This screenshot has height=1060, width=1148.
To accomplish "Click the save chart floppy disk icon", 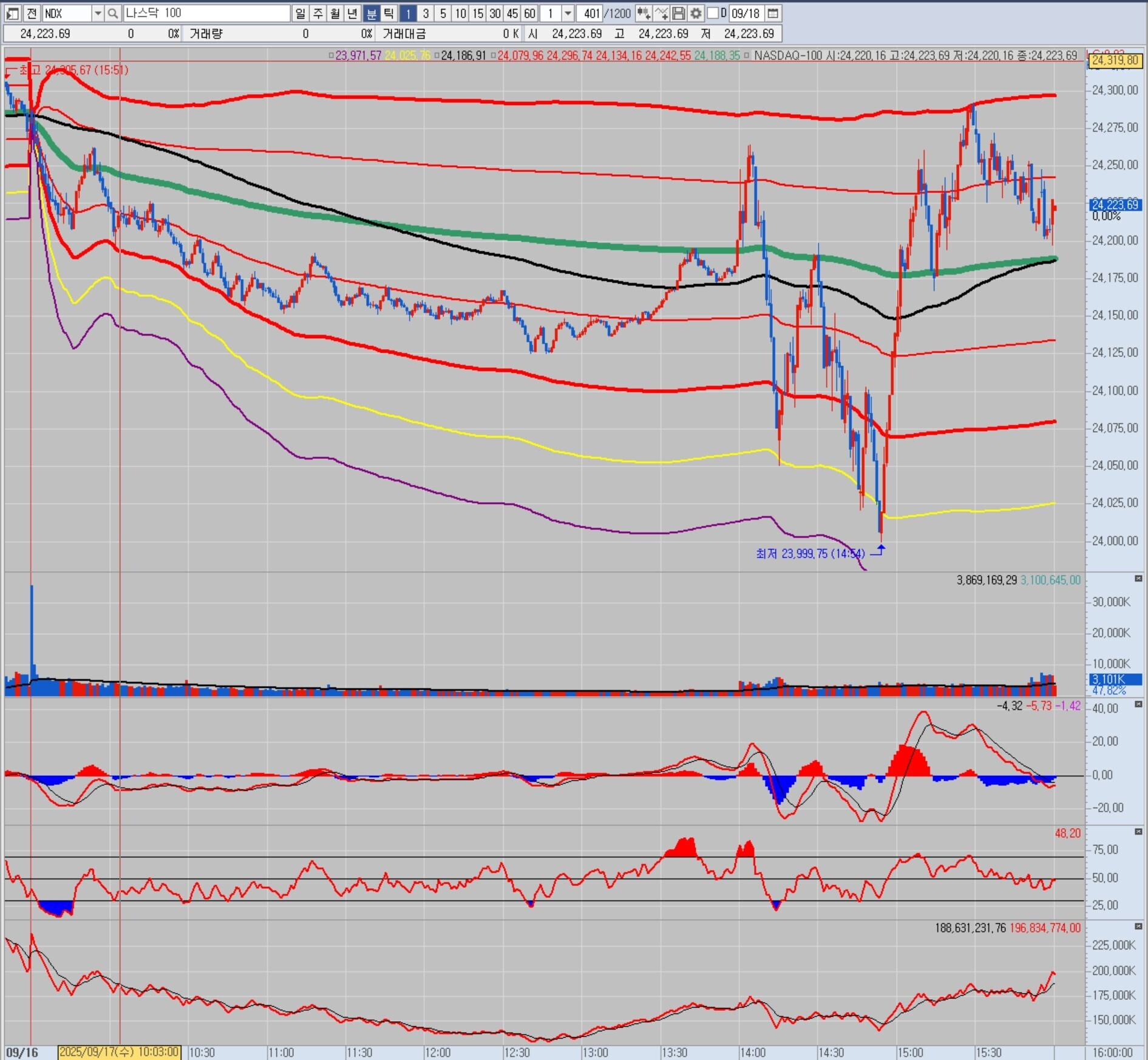I will (679, 13).
